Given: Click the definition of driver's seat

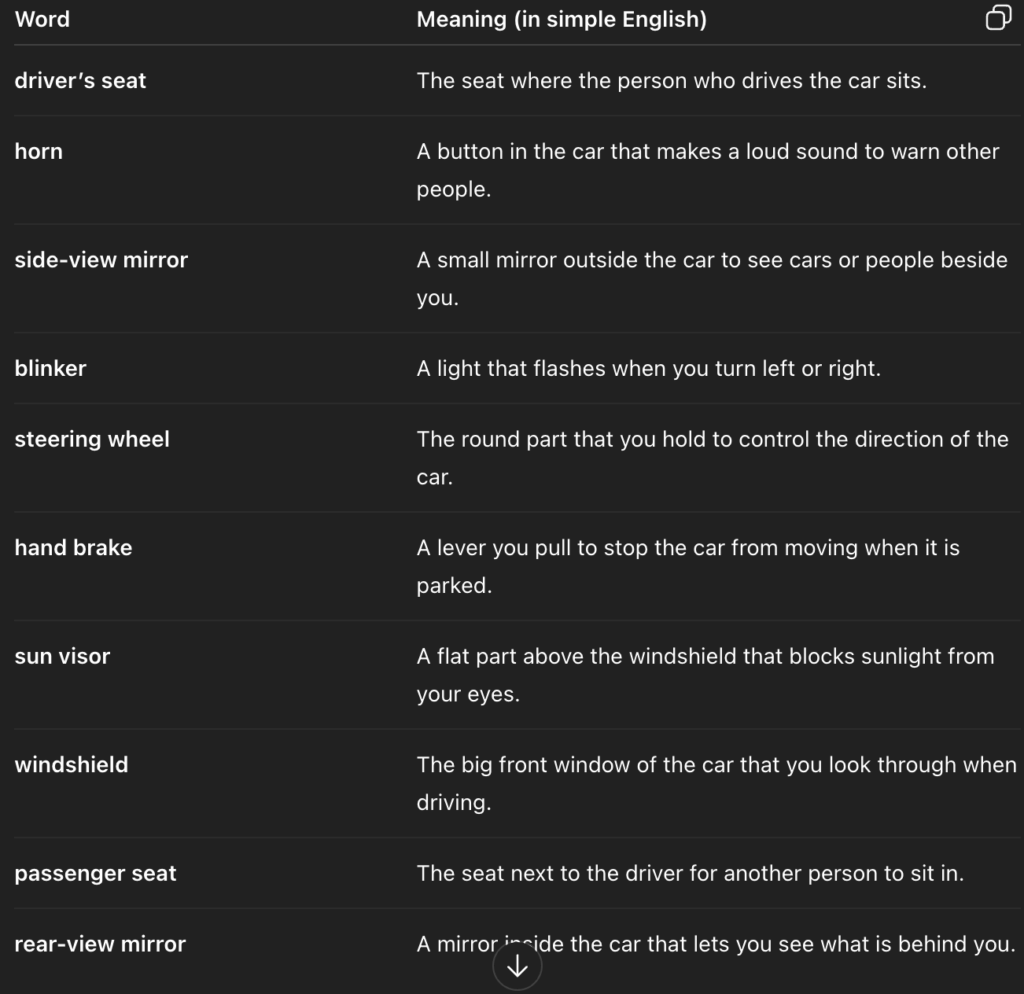Looking at the screenshot, I should 671,81.
